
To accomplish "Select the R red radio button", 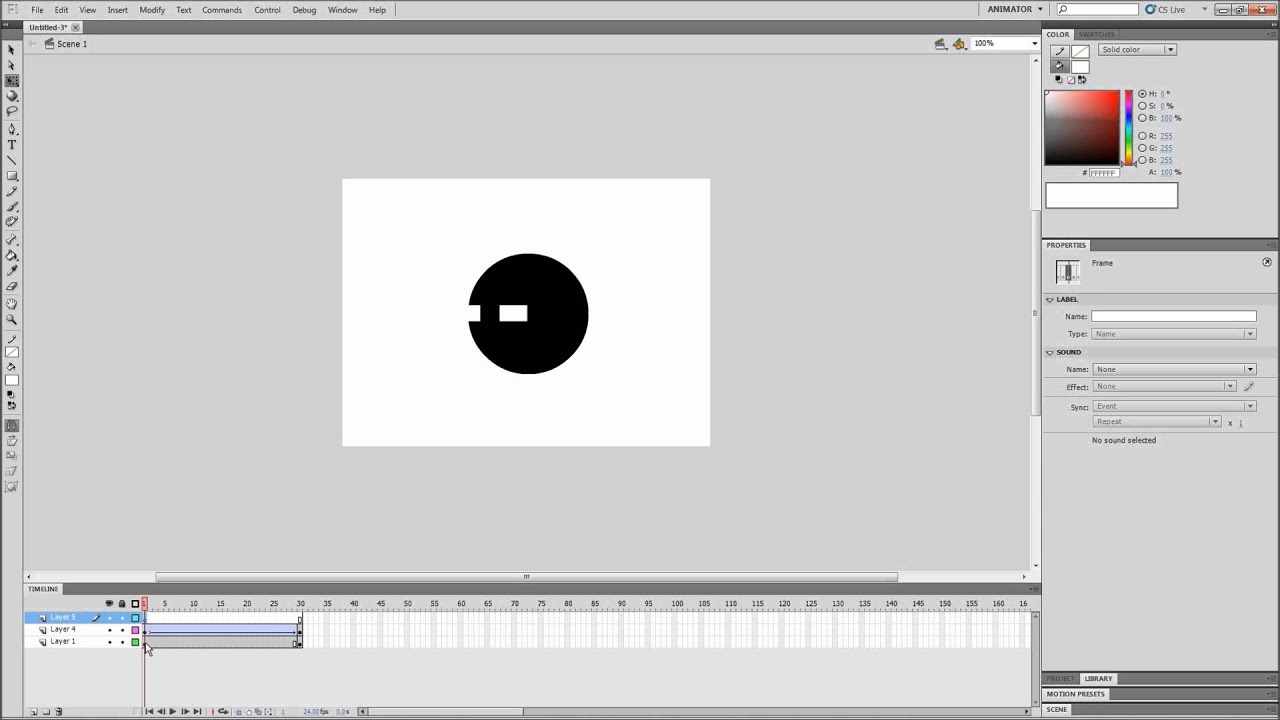I will pyautogui.click(x=1142, y=136).
